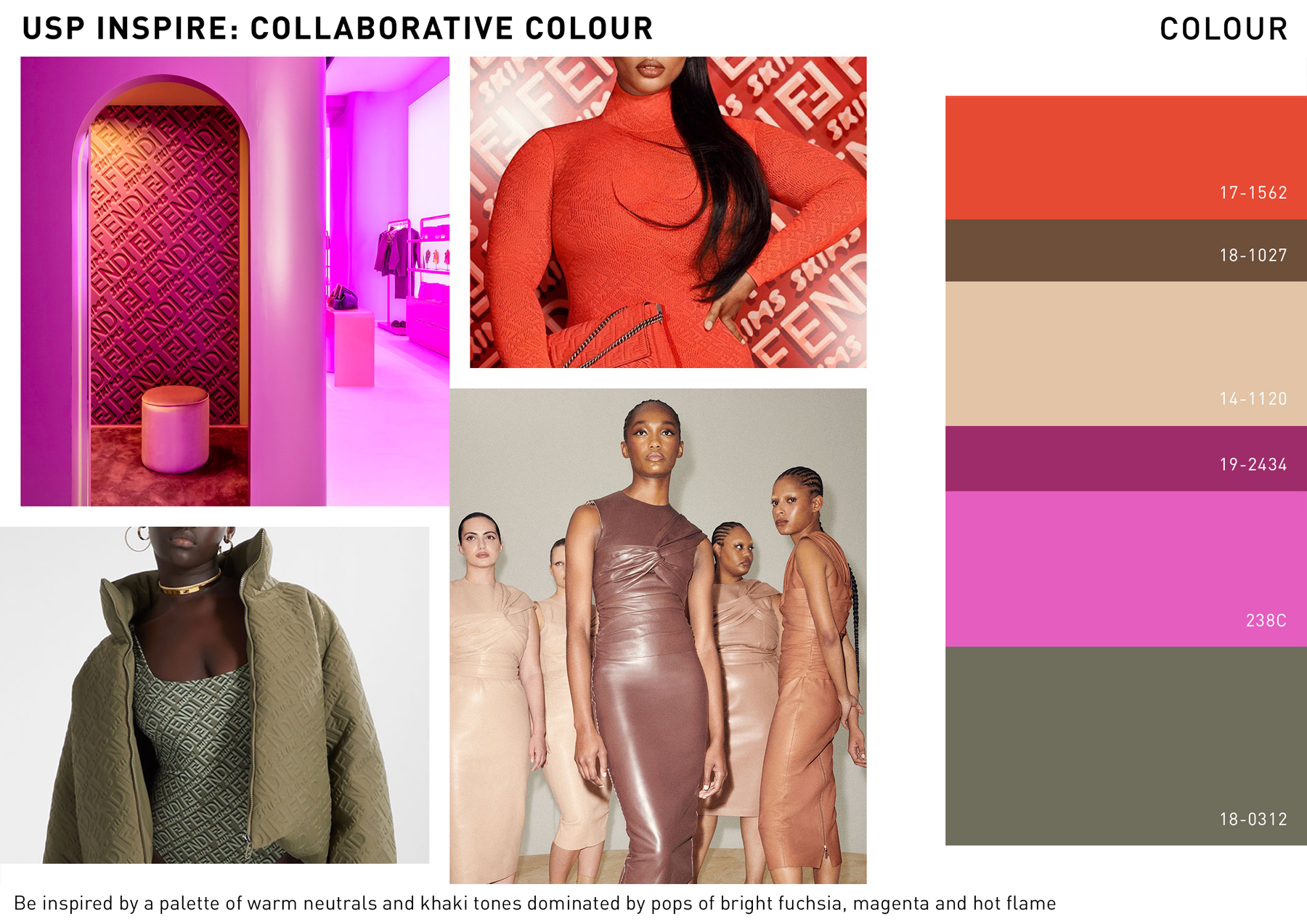1307x924 pixels.
Task: Click the 17-1562 colour code label
Action: pyautogui.click(x=1253, y=192)
